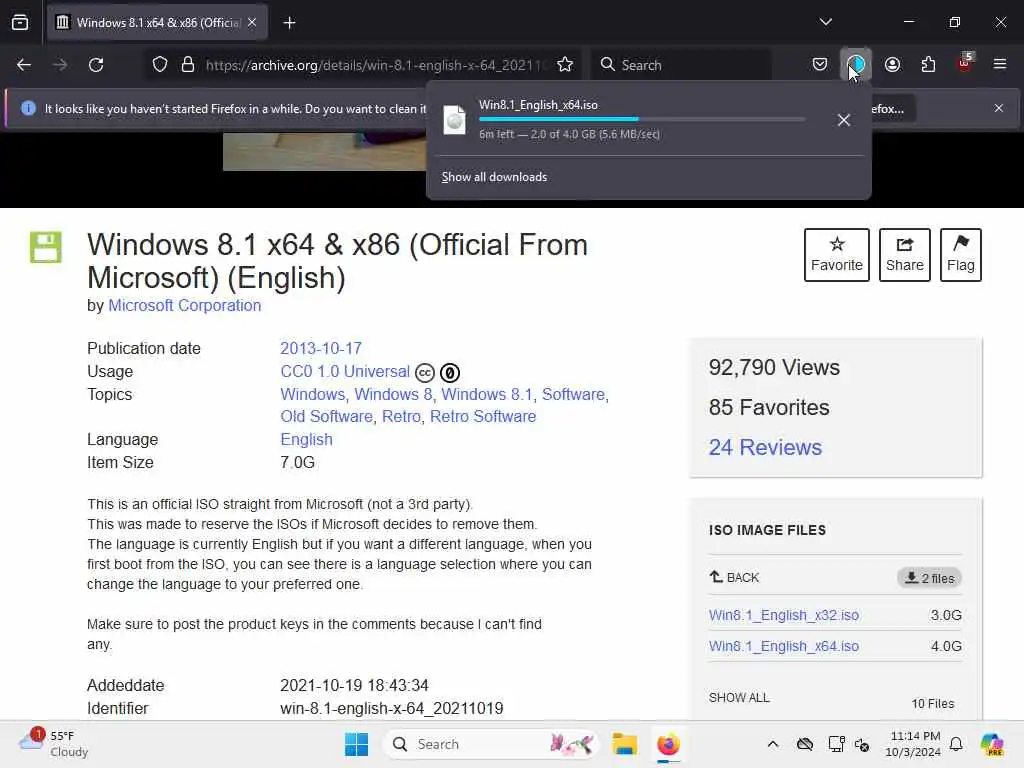Open the Extensions puzzle icon
This screenshot has height=768, width=1024.
tap(928, 65)
